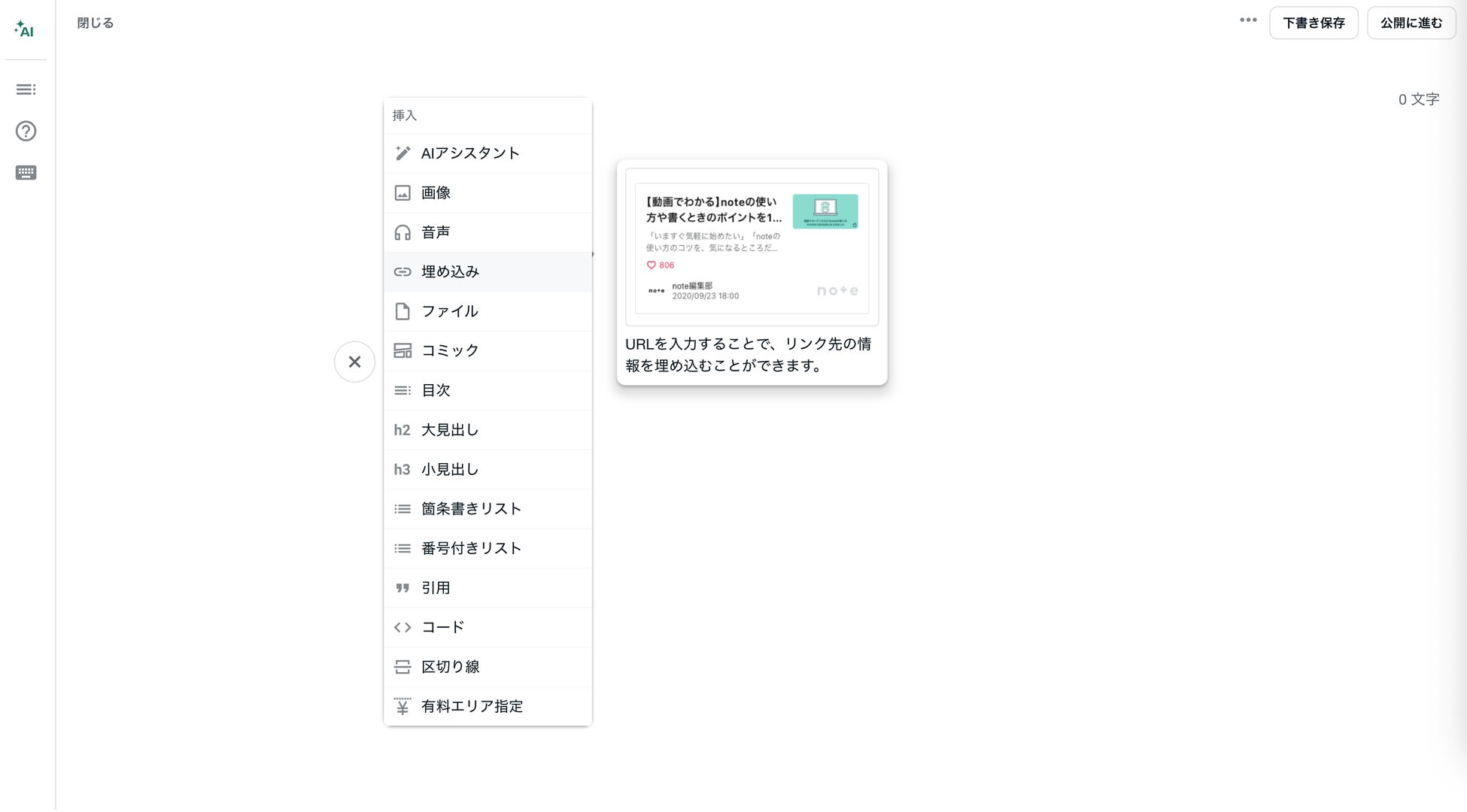
Task: Open the three-dot more options menu
Action: [1248, 20]
